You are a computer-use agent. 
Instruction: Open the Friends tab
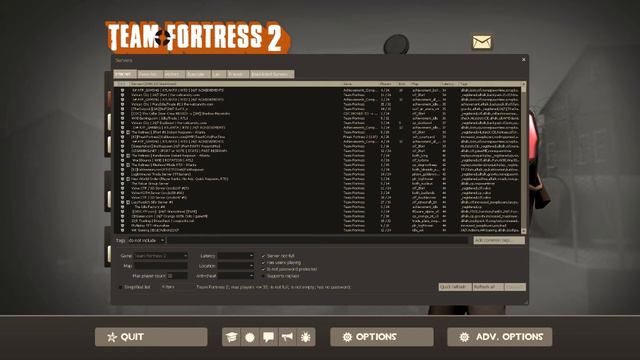237,74
